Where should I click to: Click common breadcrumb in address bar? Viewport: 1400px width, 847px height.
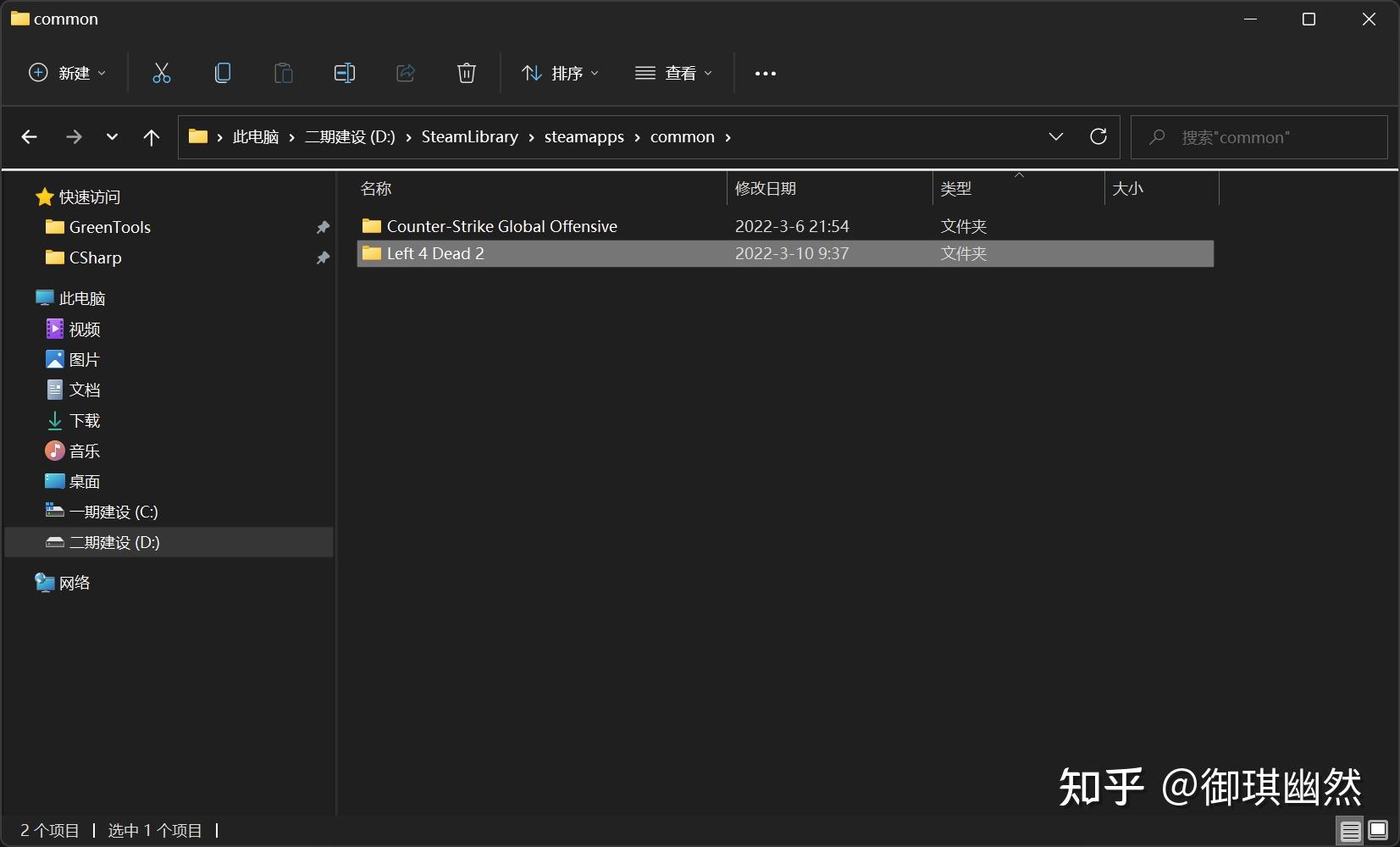[683, 137]
